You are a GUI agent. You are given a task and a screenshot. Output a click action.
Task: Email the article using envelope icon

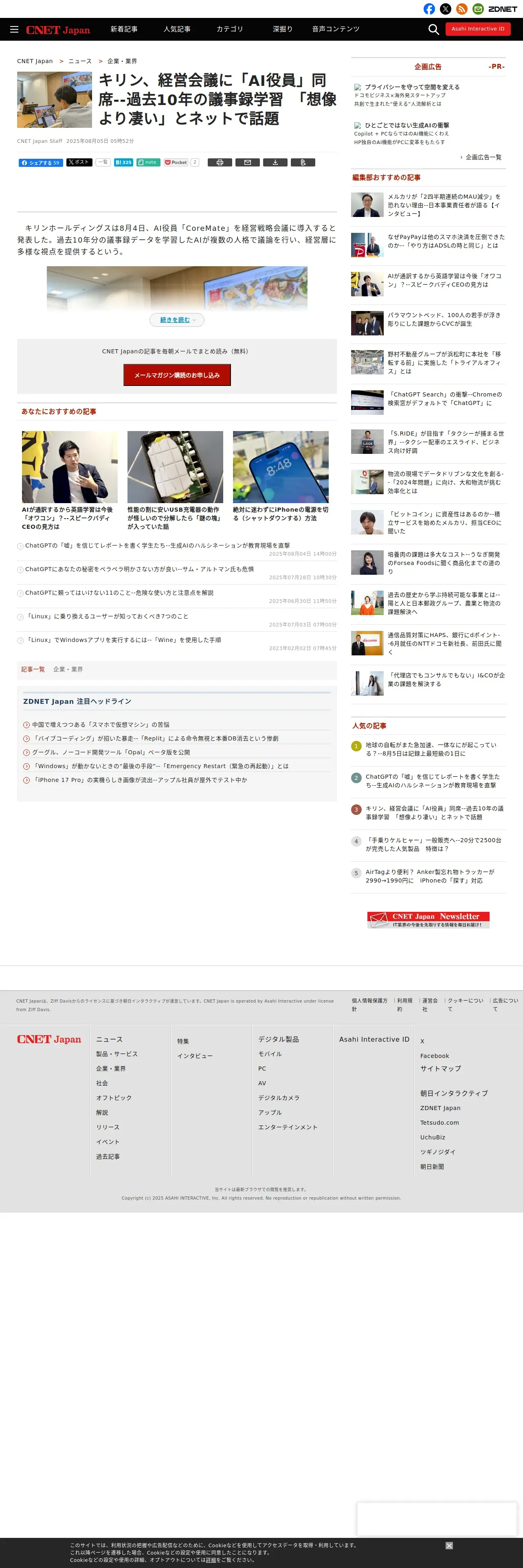click(x=248, y=162)
